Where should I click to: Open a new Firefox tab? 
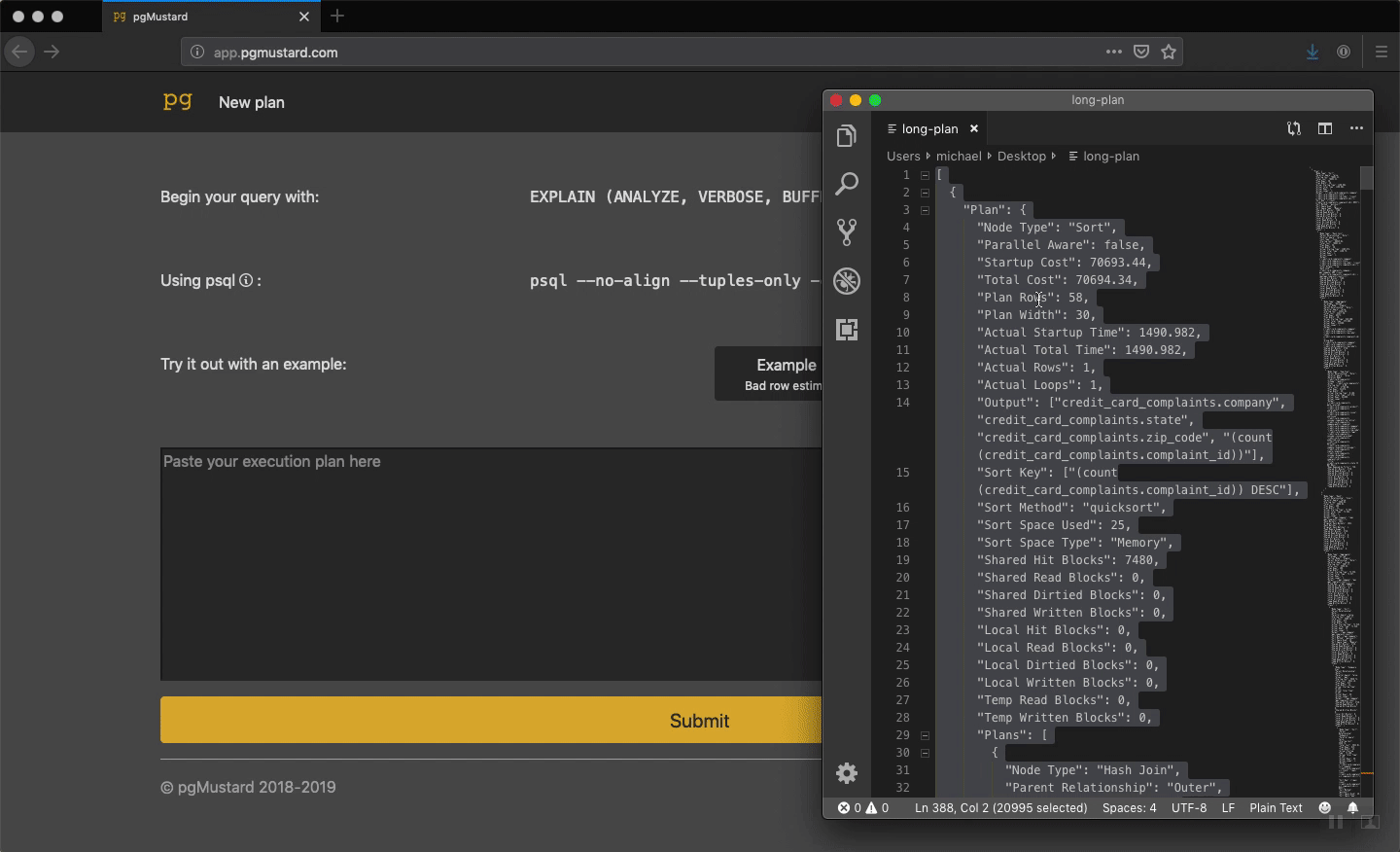click(x=337, y=16)
